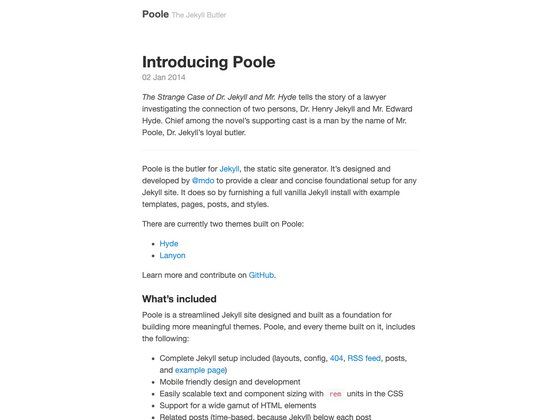Click the 02 Jan 2014 post date

[x=164, y=77]
